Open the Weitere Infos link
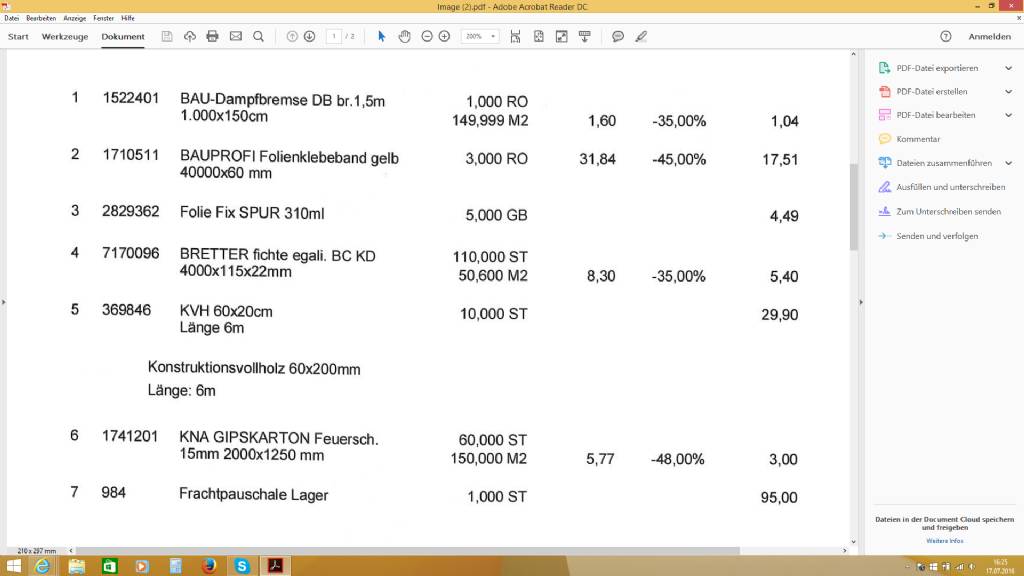The image size is (1024, 576). pyautogui.click(x=944, y=541)
